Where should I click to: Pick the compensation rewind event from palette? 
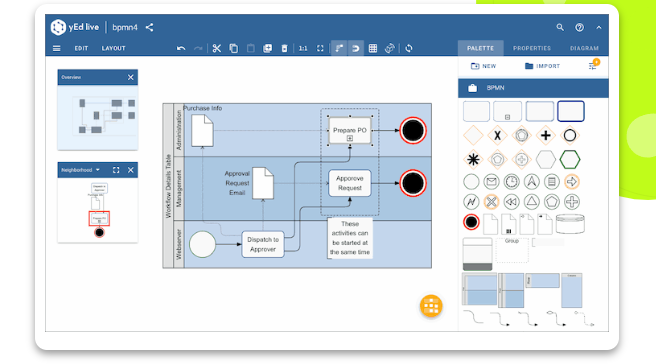click(511, 202)
